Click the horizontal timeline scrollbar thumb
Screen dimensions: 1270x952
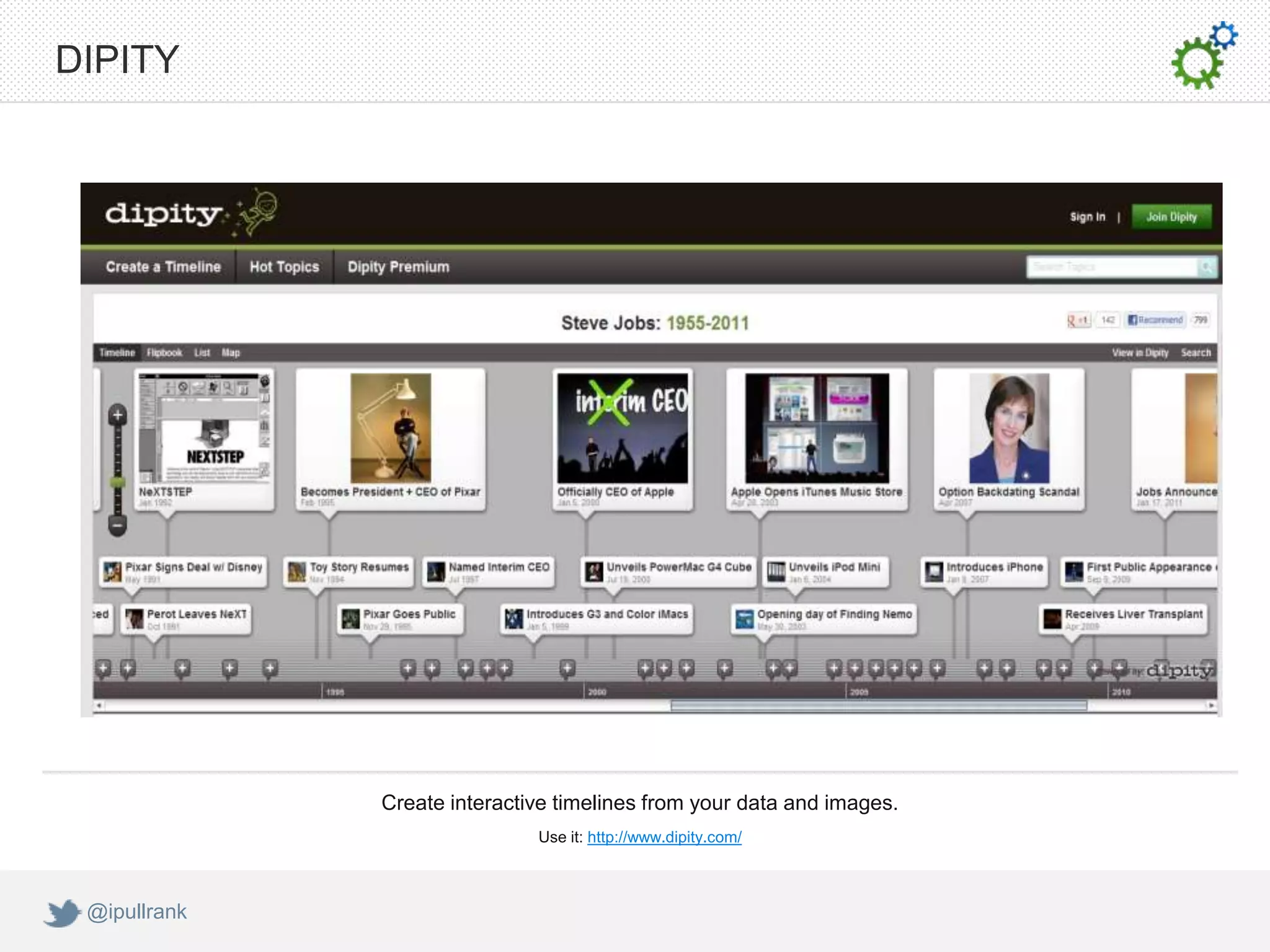click(x=879, y=705)
